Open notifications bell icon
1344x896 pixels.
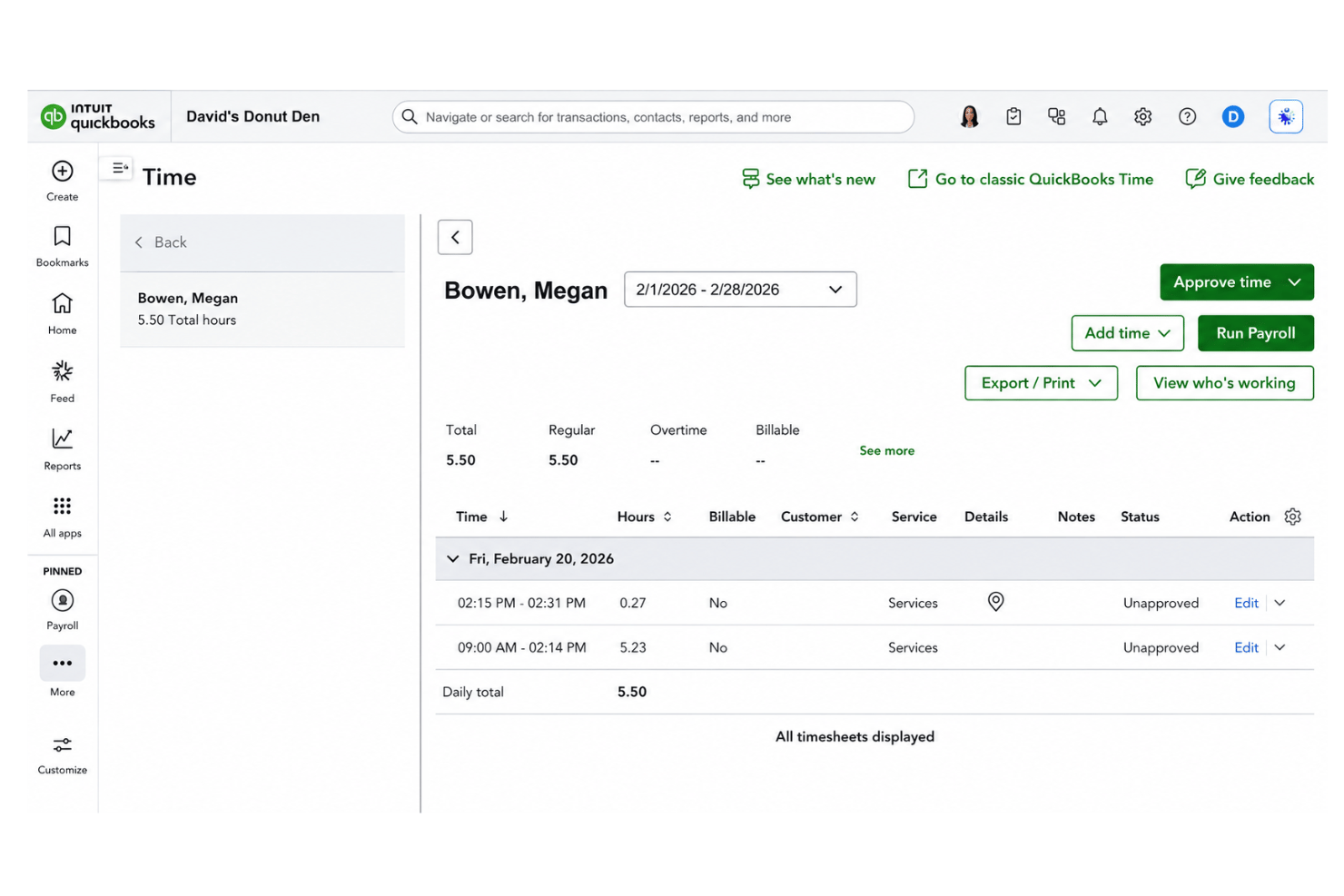pyautogui.click(x=1100, y=116)
